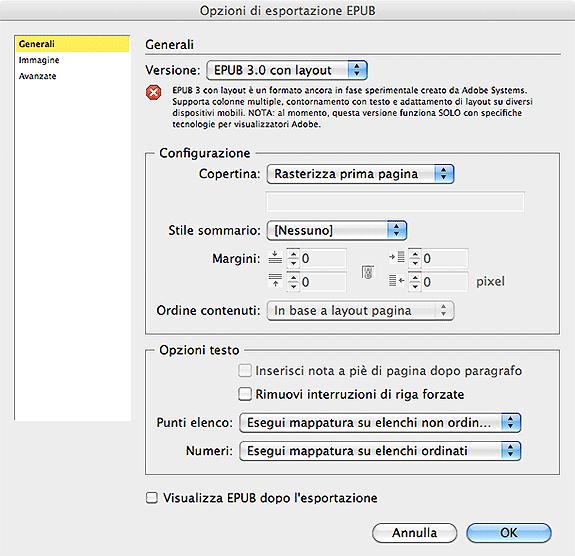Toggle the margin link chain icon
This screenshot has height=556, width=575.
tap(368, 272)
